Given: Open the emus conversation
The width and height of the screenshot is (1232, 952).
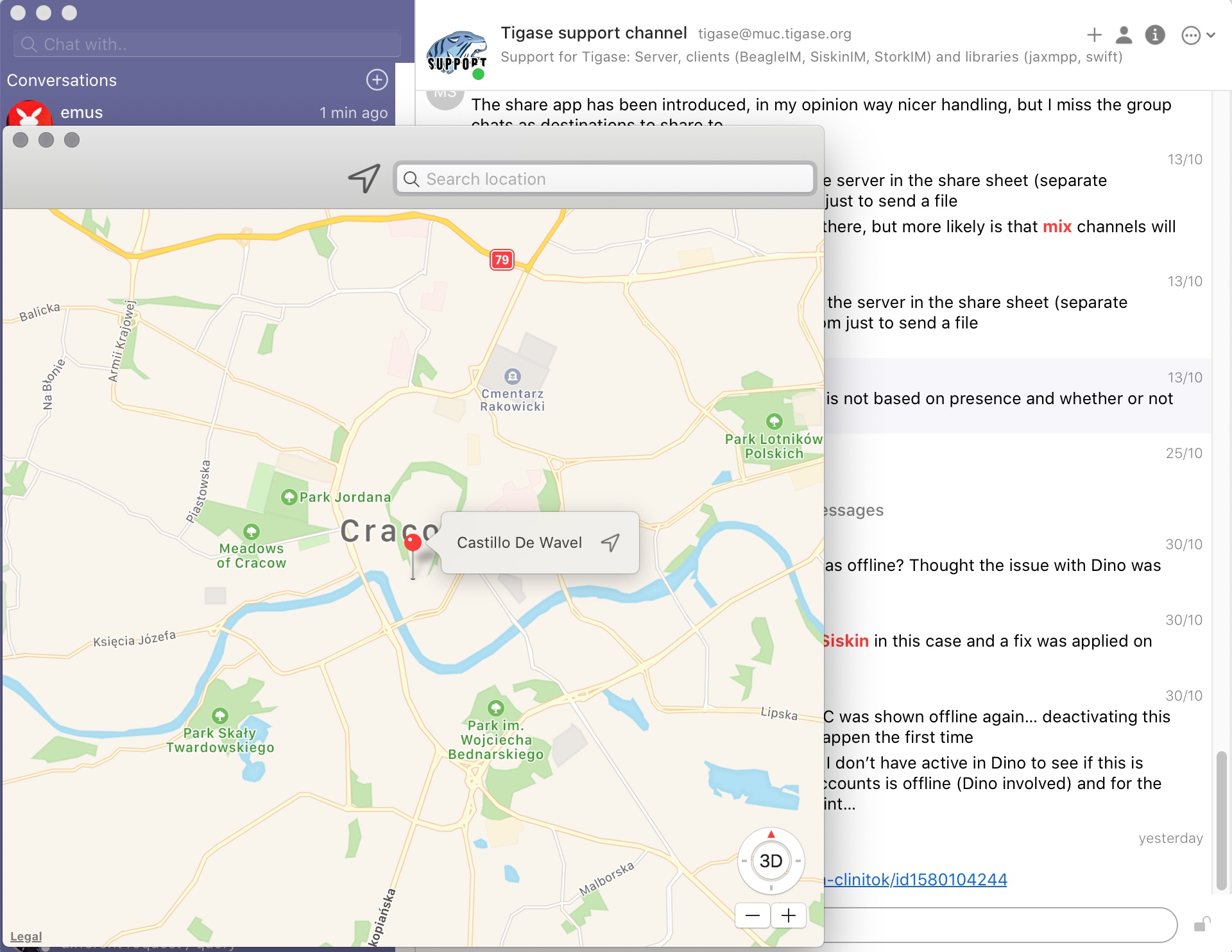Looking at the screenshot, I should coord(198,113).
